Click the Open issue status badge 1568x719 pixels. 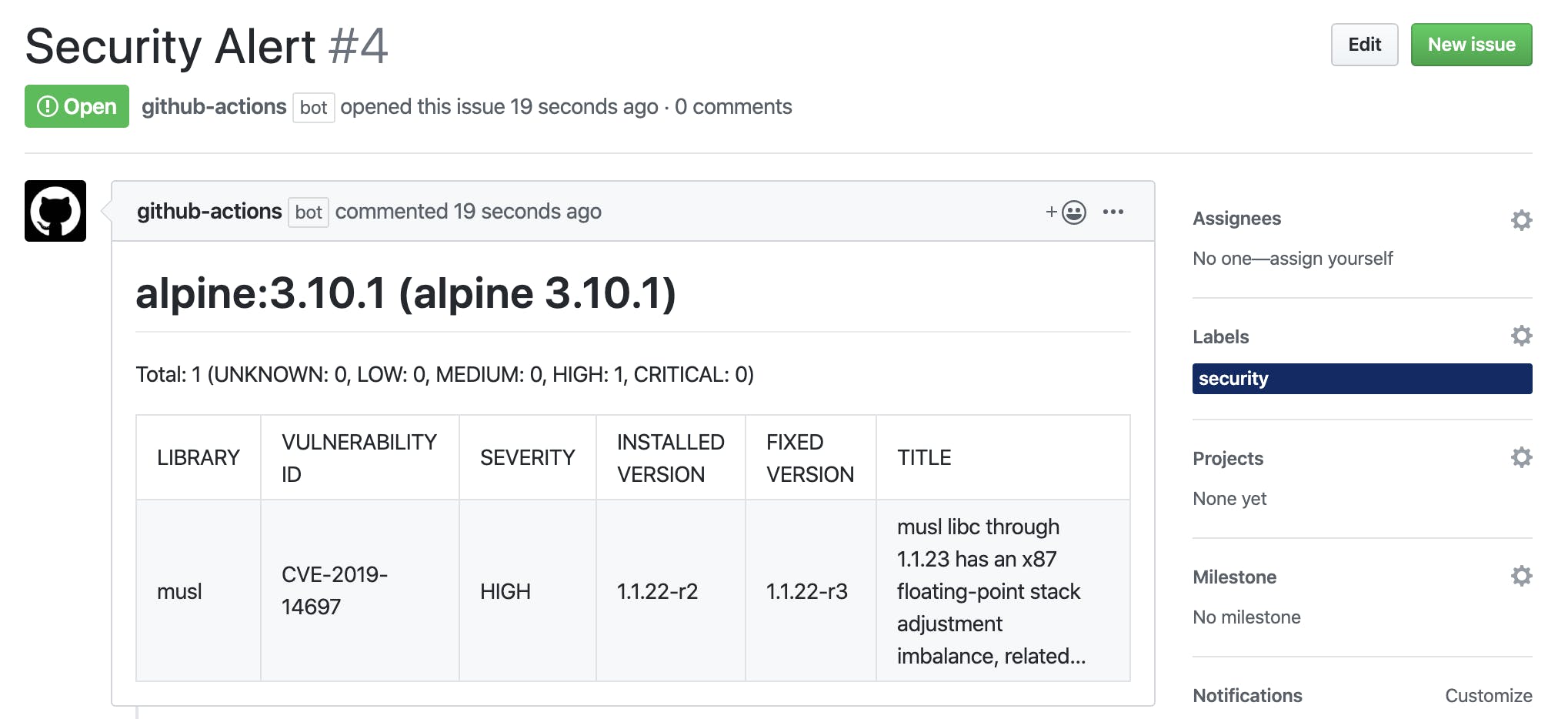click(77, 106)
